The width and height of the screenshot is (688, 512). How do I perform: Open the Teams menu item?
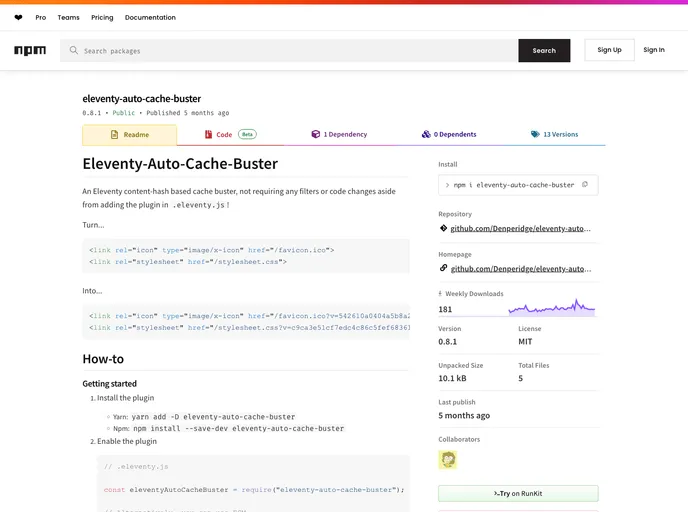(x=68, y=18)
